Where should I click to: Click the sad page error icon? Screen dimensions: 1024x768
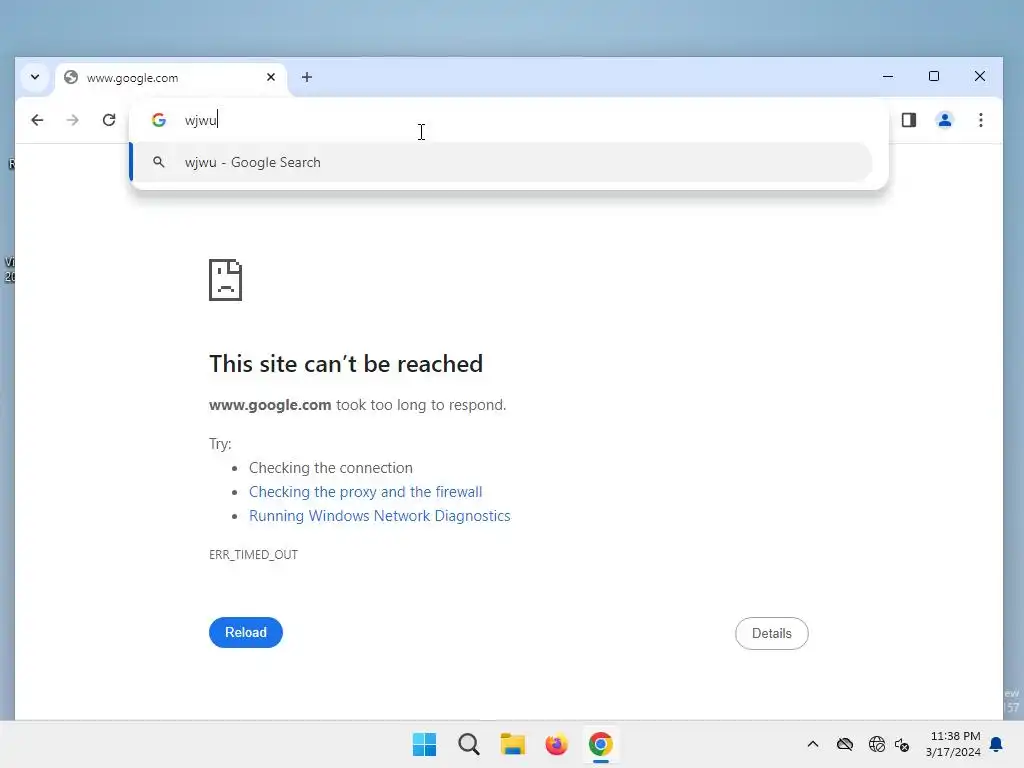[225, 280]
